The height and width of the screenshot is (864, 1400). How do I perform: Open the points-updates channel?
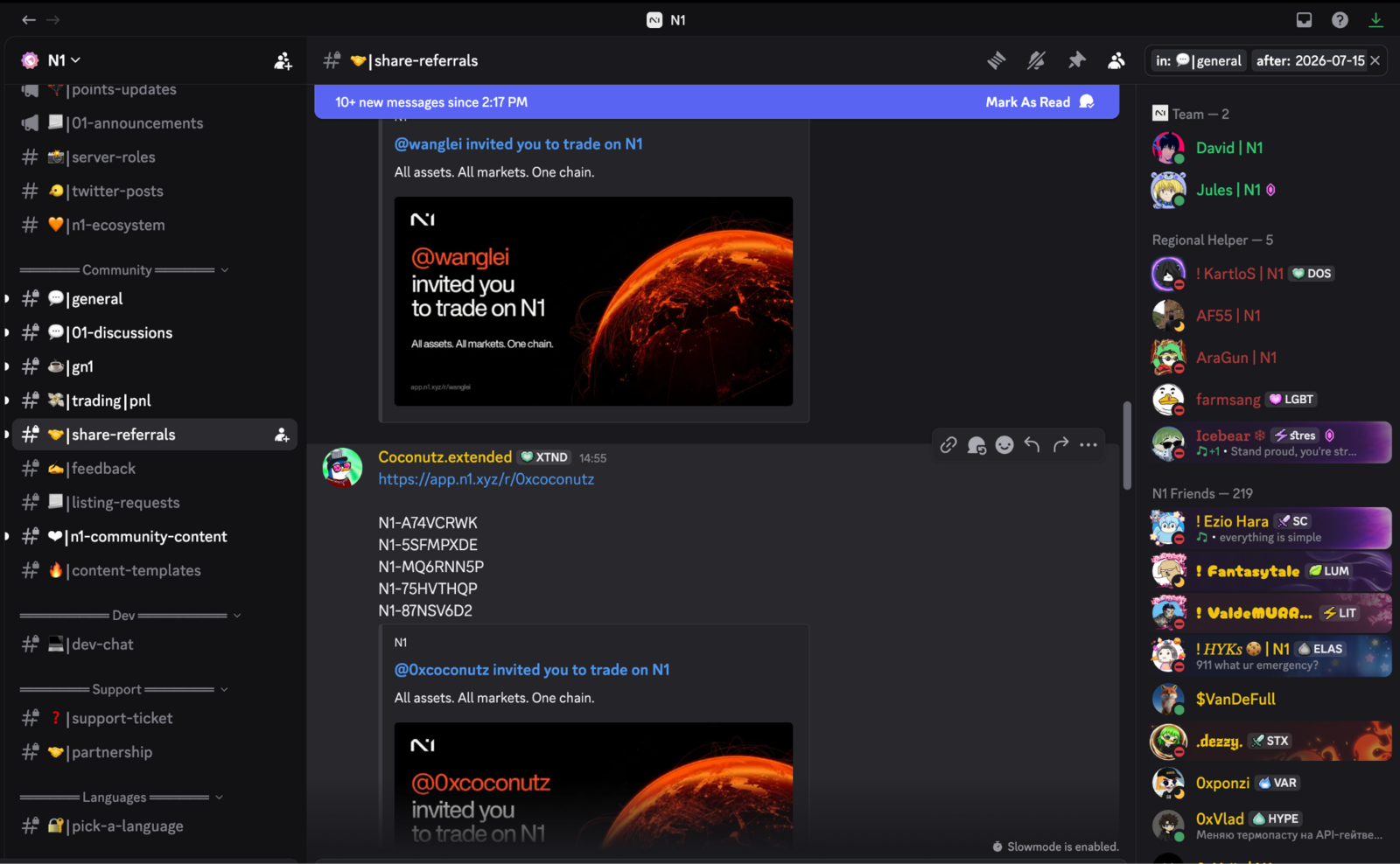155,89
